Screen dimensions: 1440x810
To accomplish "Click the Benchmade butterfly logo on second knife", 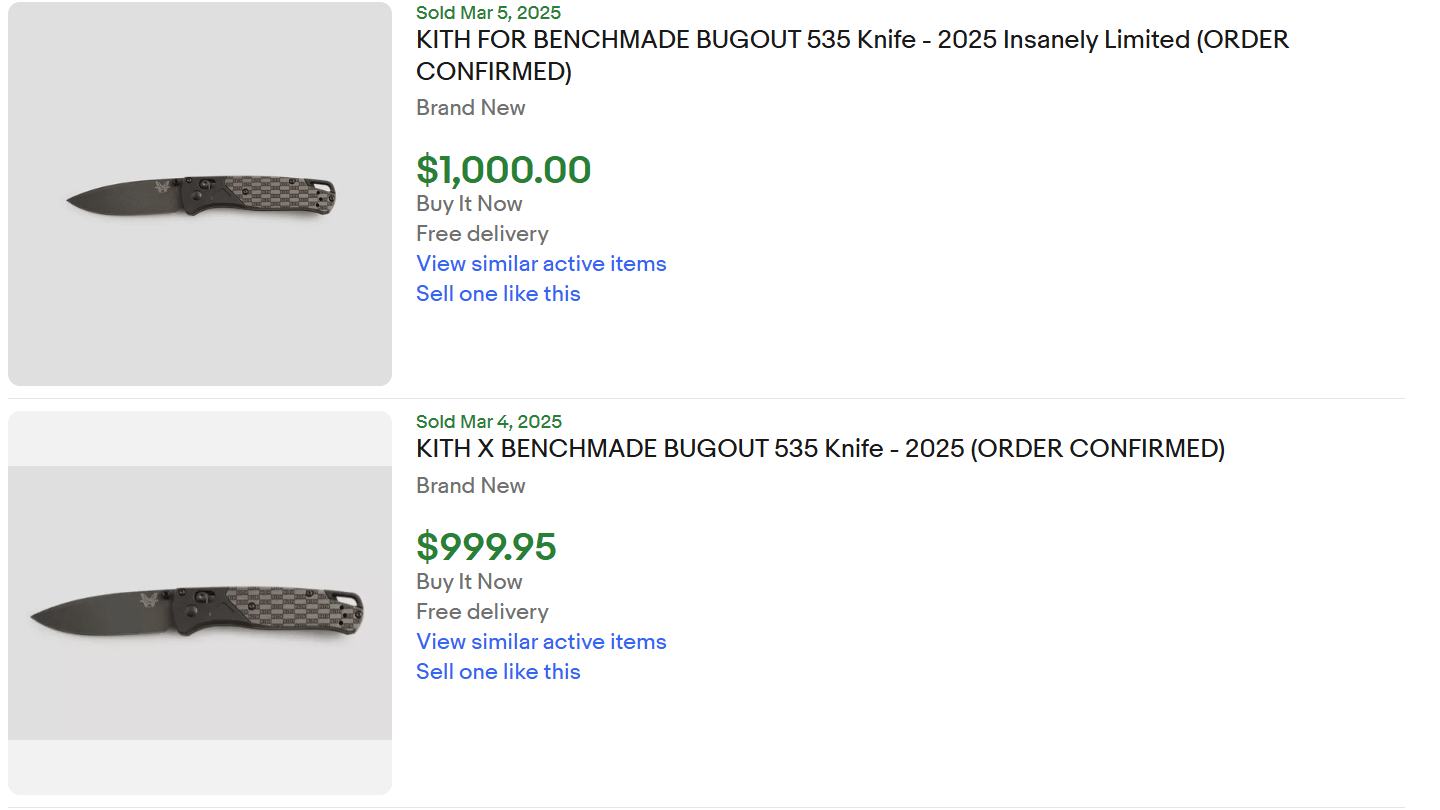I will pyautogui.click(x=149, y=600).
